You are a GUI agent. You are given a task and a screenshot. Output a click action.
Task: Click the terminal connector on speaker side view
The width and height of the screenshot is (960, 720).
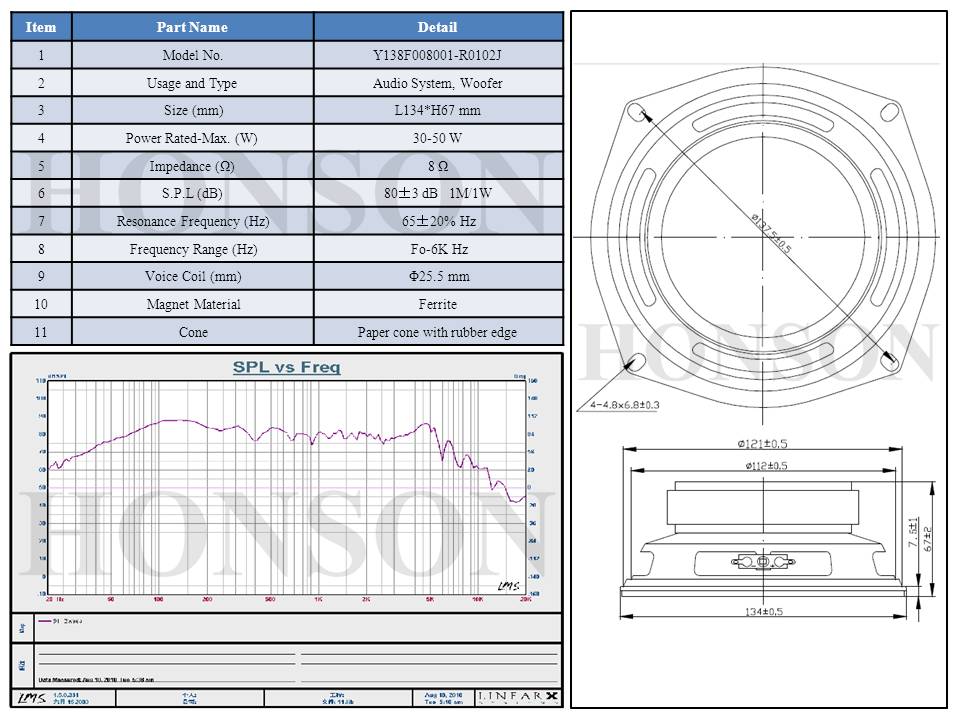click(x=763, y=563)
